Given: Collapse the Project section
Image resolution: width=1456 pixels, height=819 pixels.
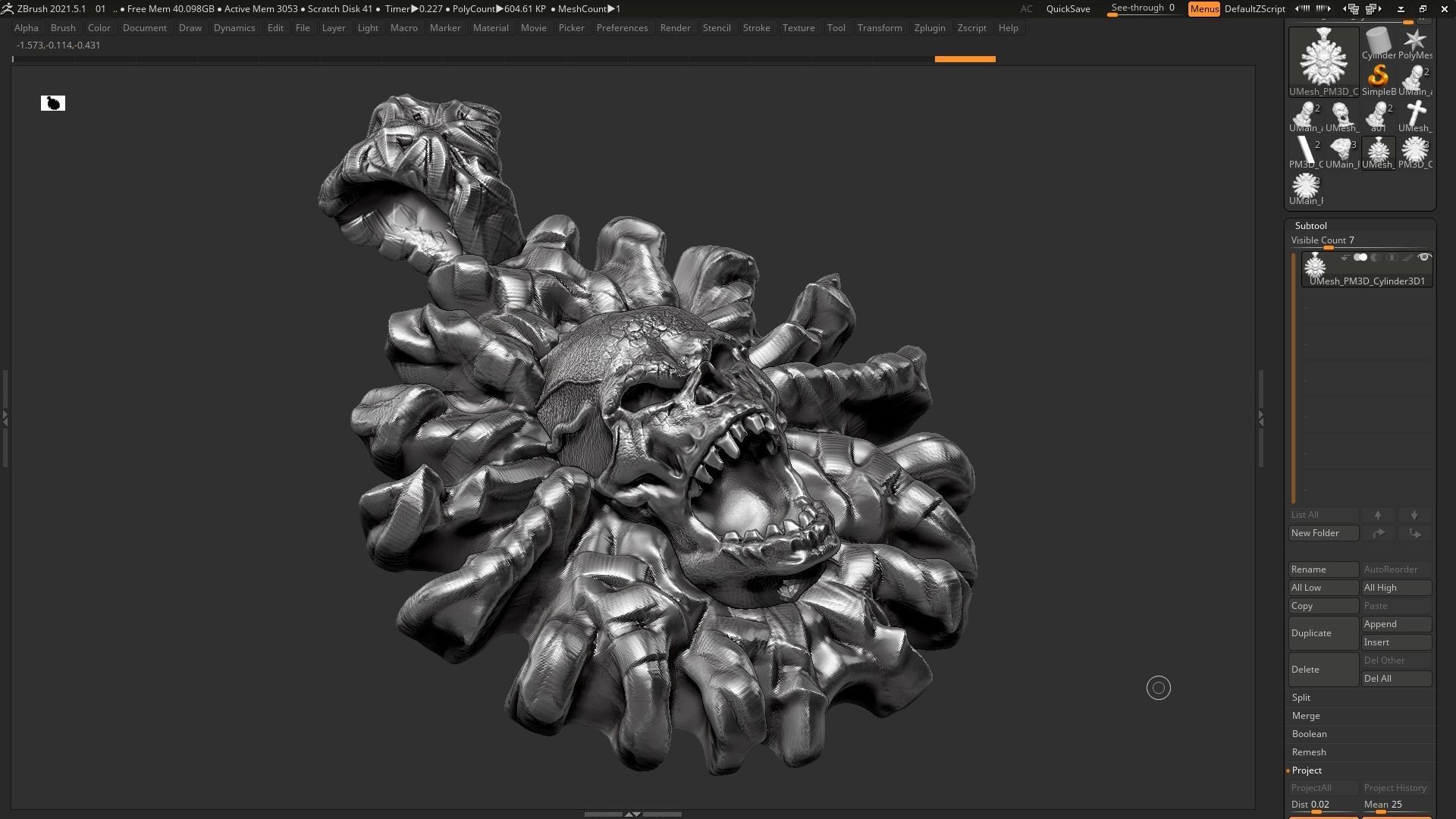Looking at the screenshot, I should tap(1307, 770).
